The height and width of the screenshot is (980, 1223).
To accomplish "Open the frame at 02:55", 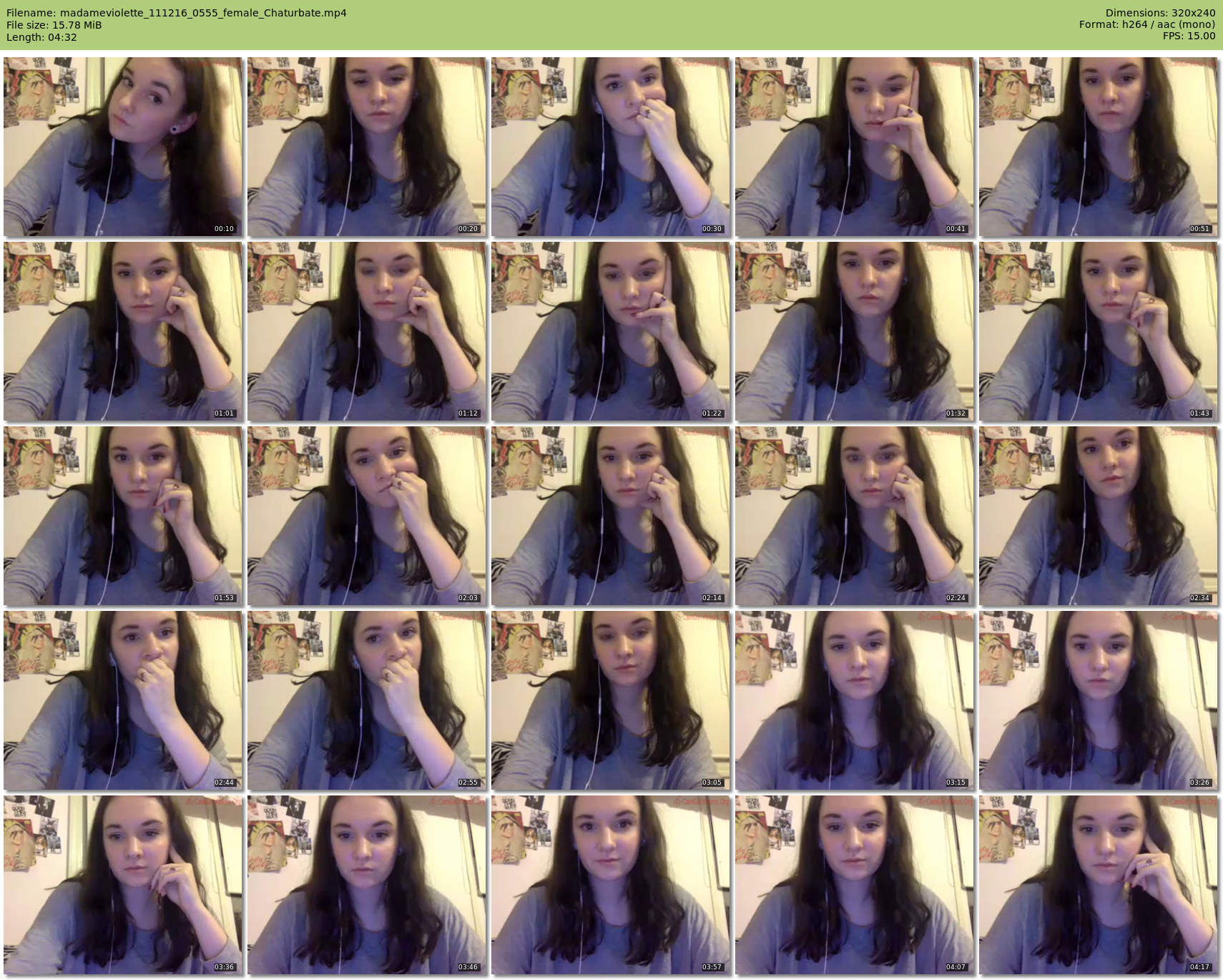I will (367, 700).
